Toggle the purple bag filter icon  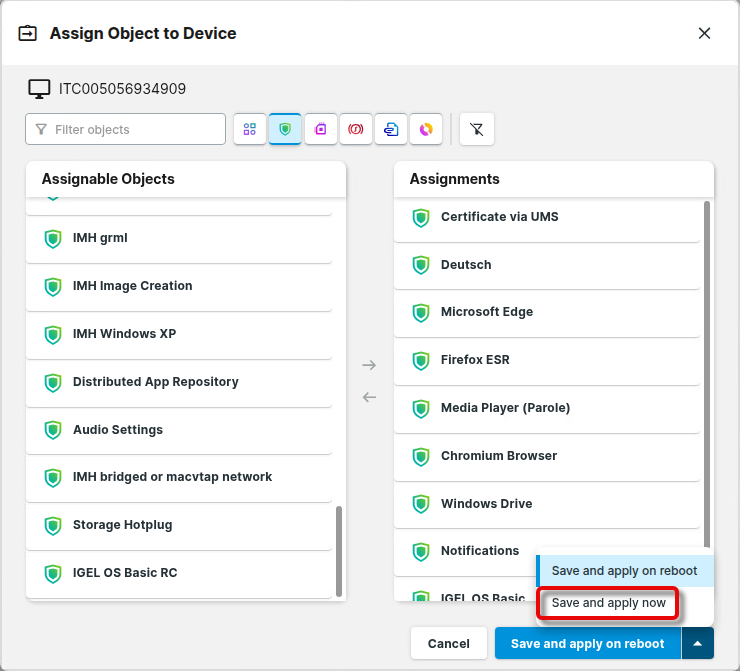320,129
